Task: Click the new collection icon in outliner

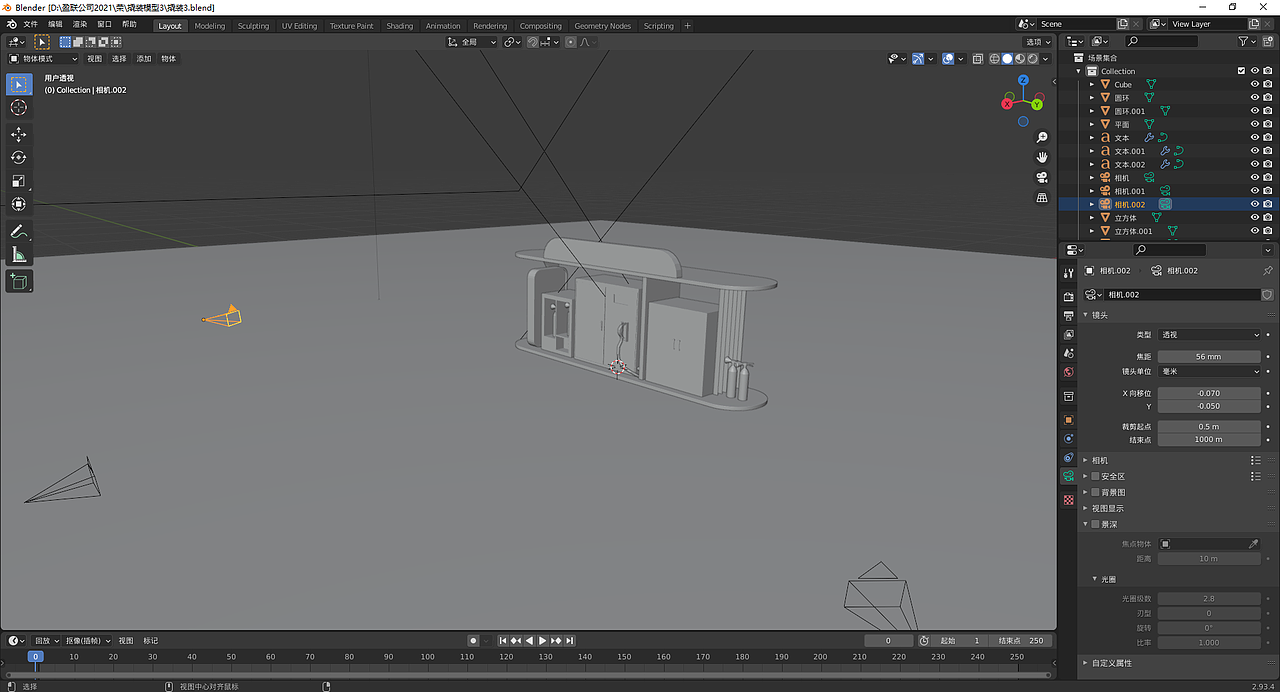Action: (x=1268, y=41)
